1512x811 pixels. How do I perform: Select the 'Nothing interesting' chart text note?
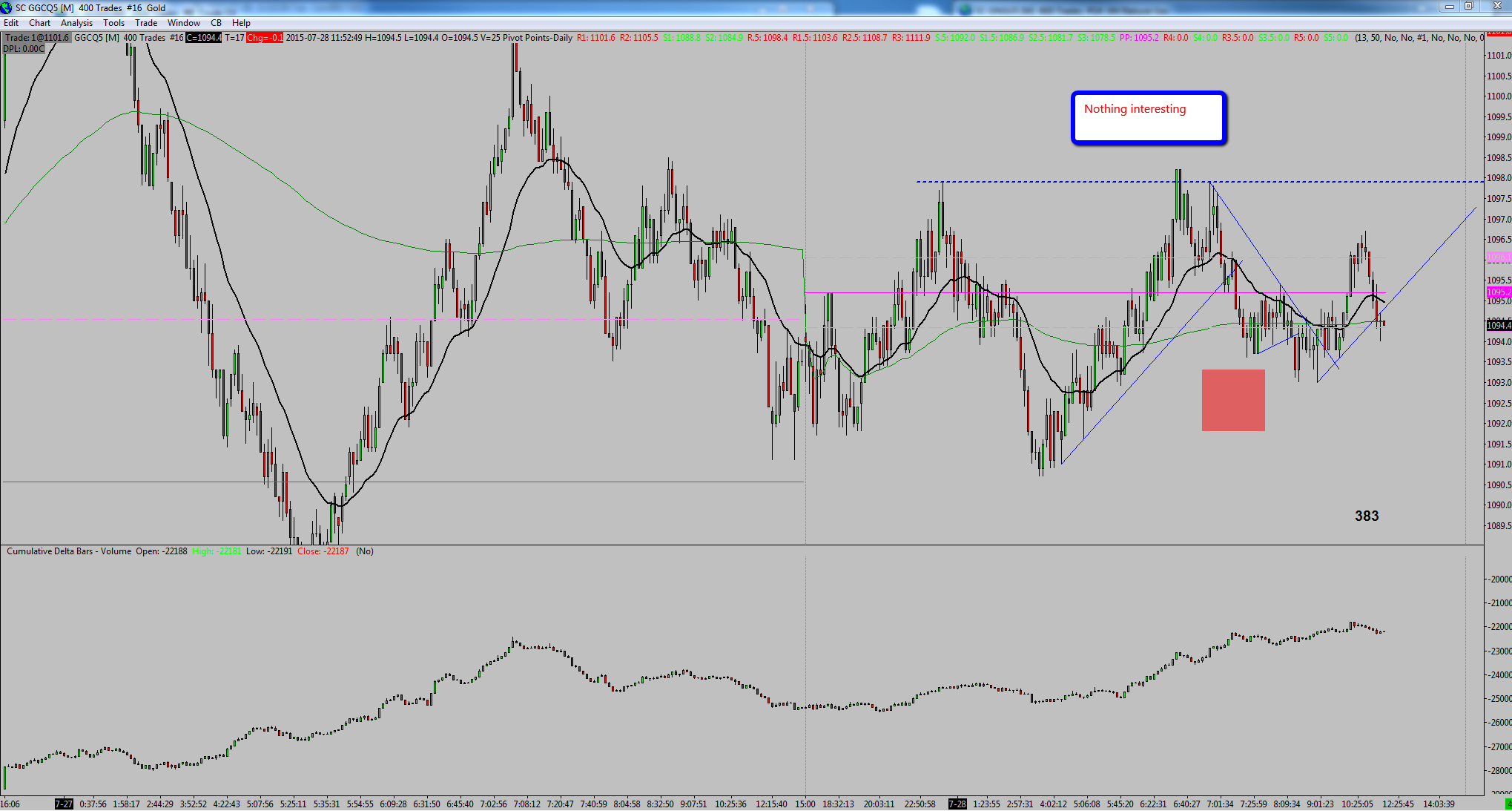[1149, 117]
